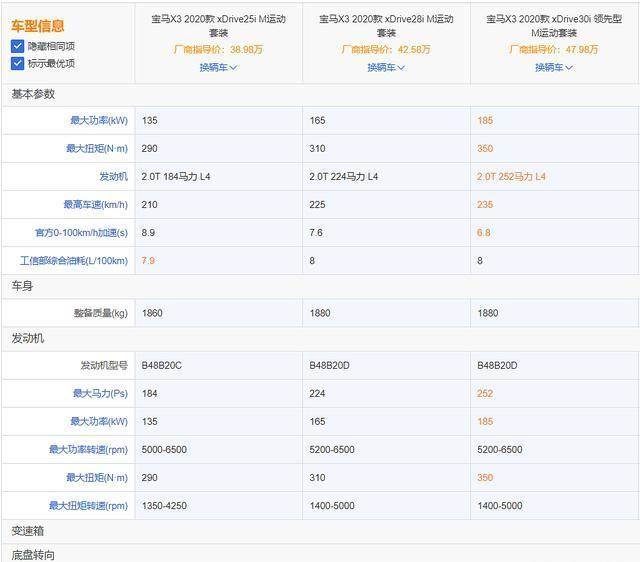640x562 pixels.
Task: Open 宝马X3 2020款 xDrive28i M运动套装 title
Action: coord(386,25)
